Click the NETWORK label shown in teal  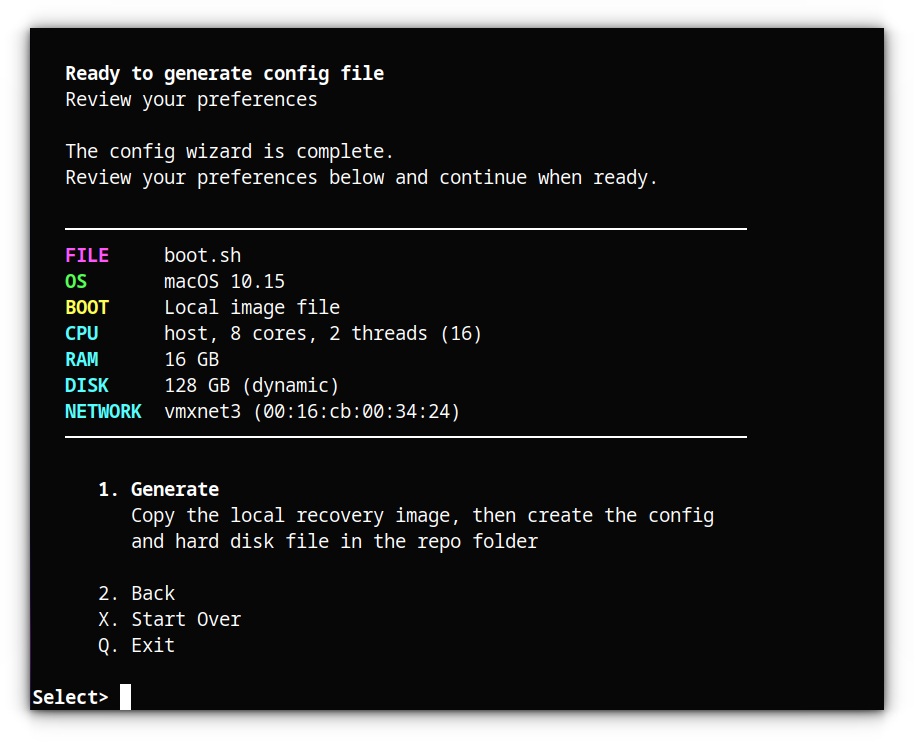[104, 411]
